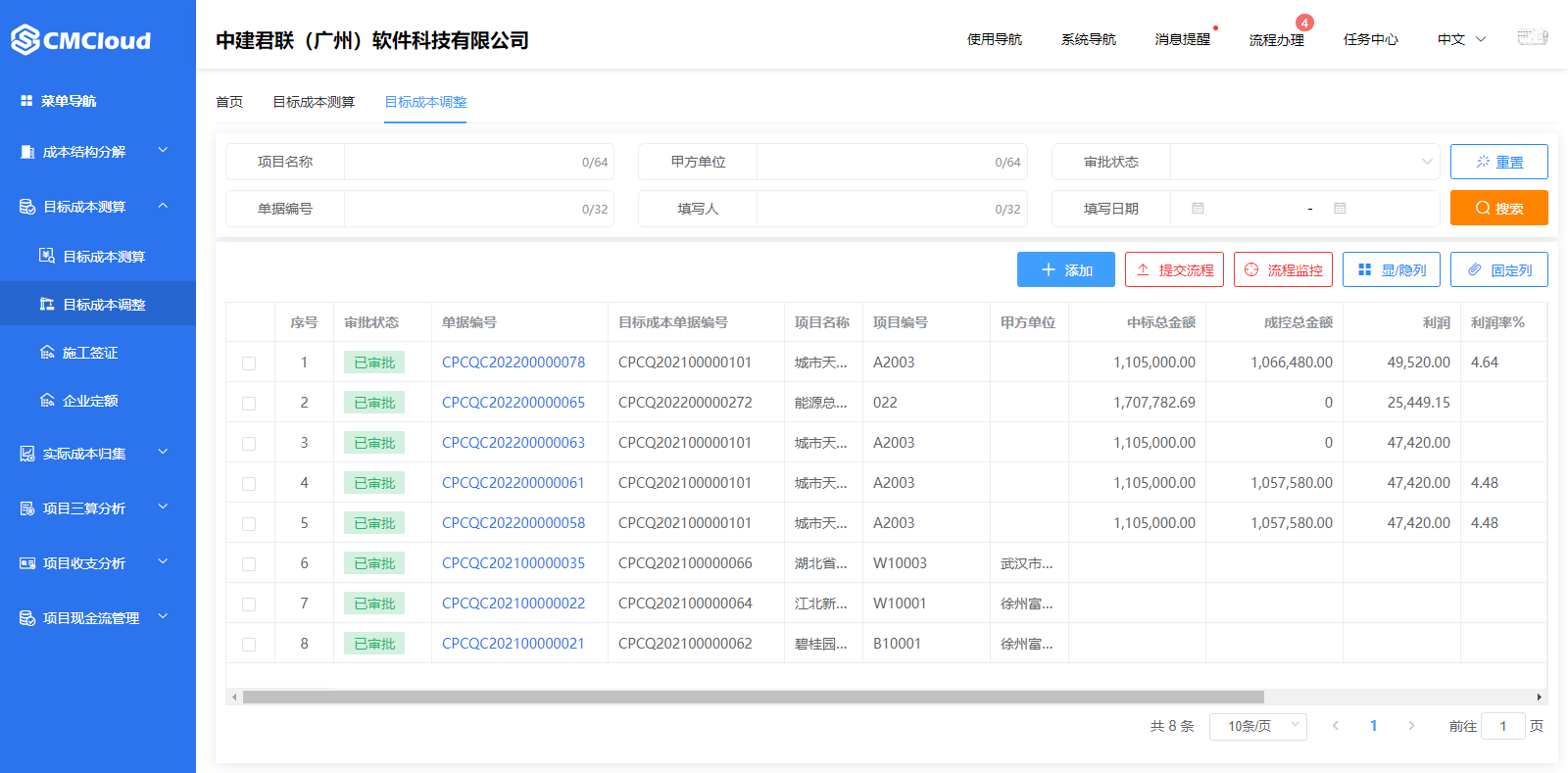Select the checkbox for row 4
1568x773 pixels.
point(249,484)
